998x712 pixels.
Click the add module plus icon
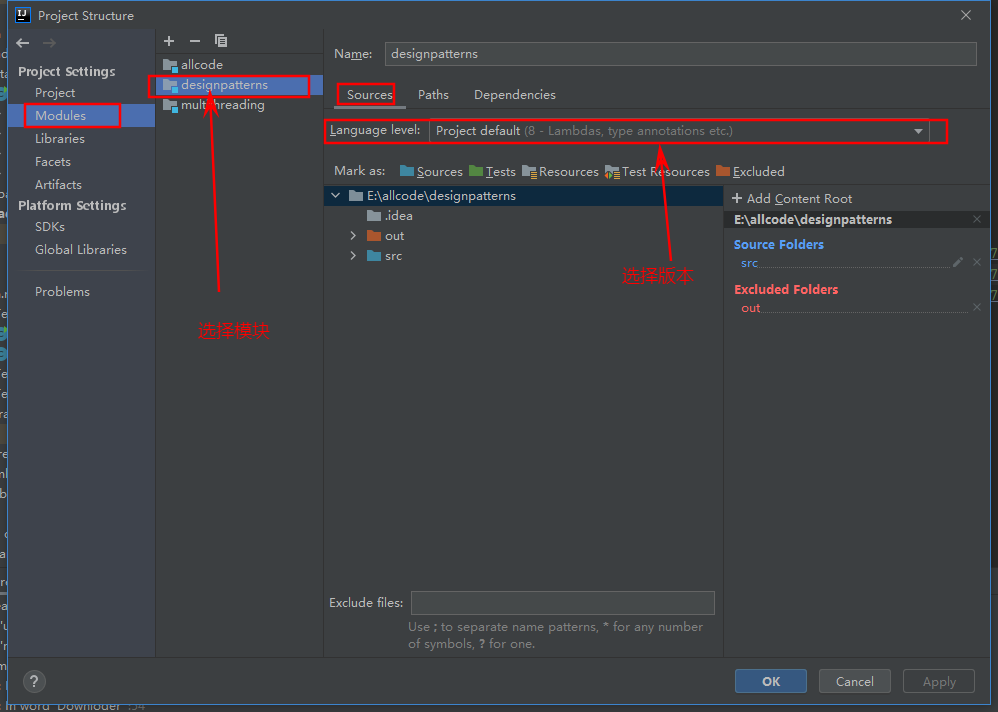tap(169, 41)
